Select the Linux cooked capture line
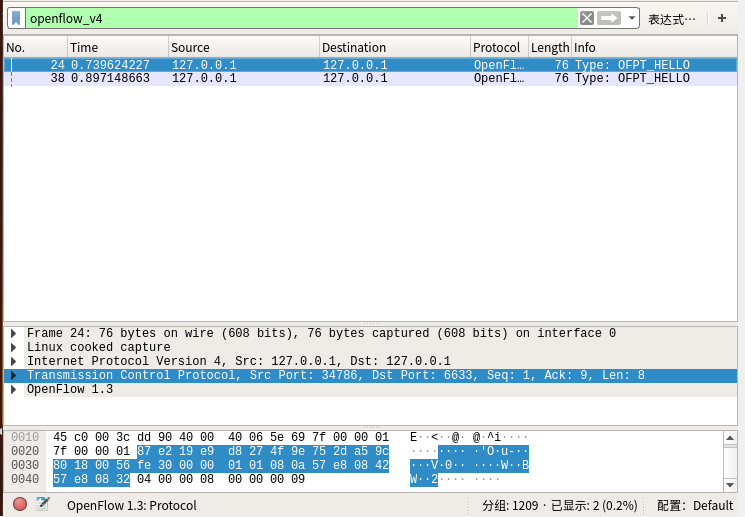This screenshot has width=745, height=517. [x=371, y=347]
